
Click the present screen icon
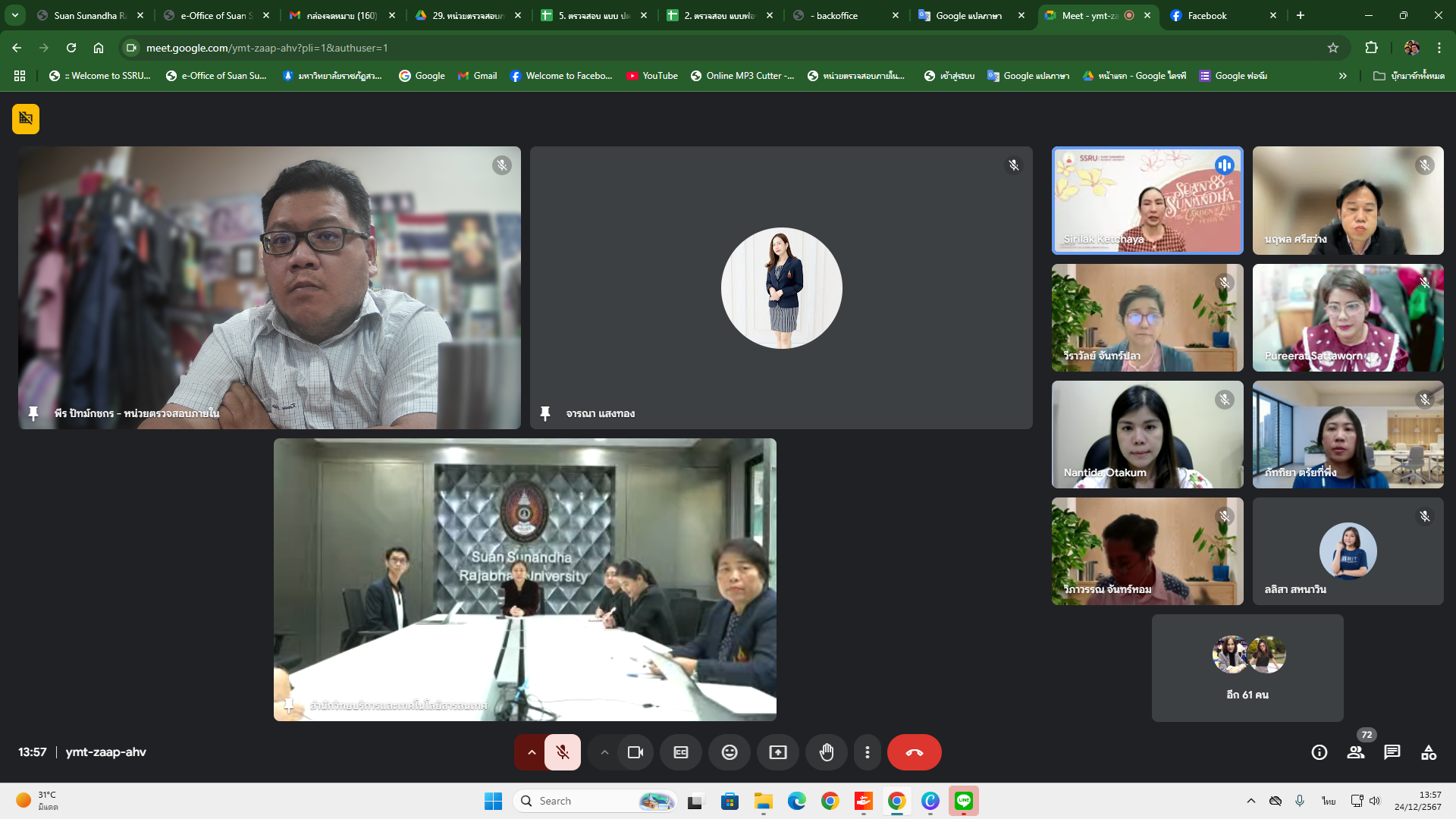coord(777,752)
